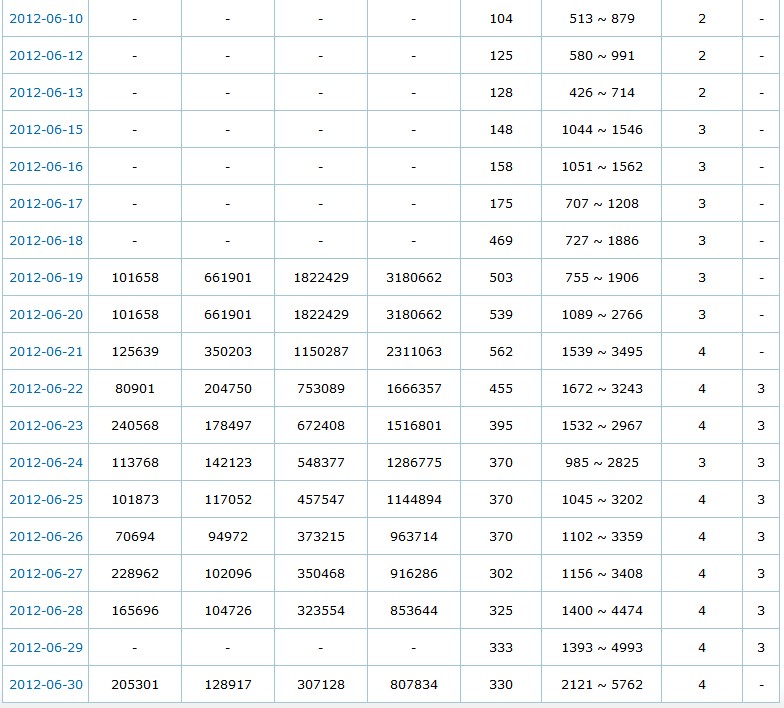
Task: Follow the 2012-06-23 date link
Action: click(x=46, y=426)
